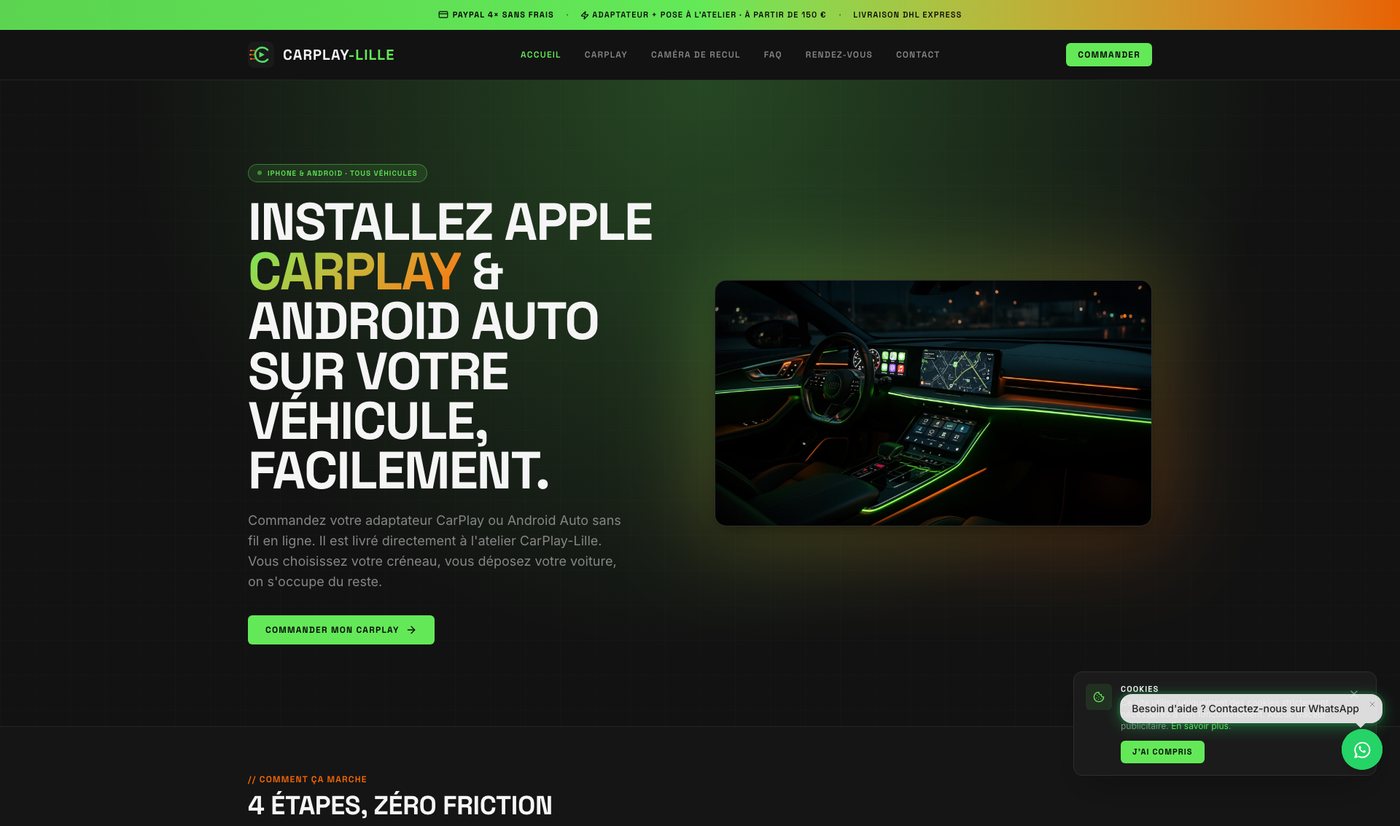Click the arrow icon in Commander mon CarPlay
This screenshot has width=1400, height=826.
tap(411, 630)
